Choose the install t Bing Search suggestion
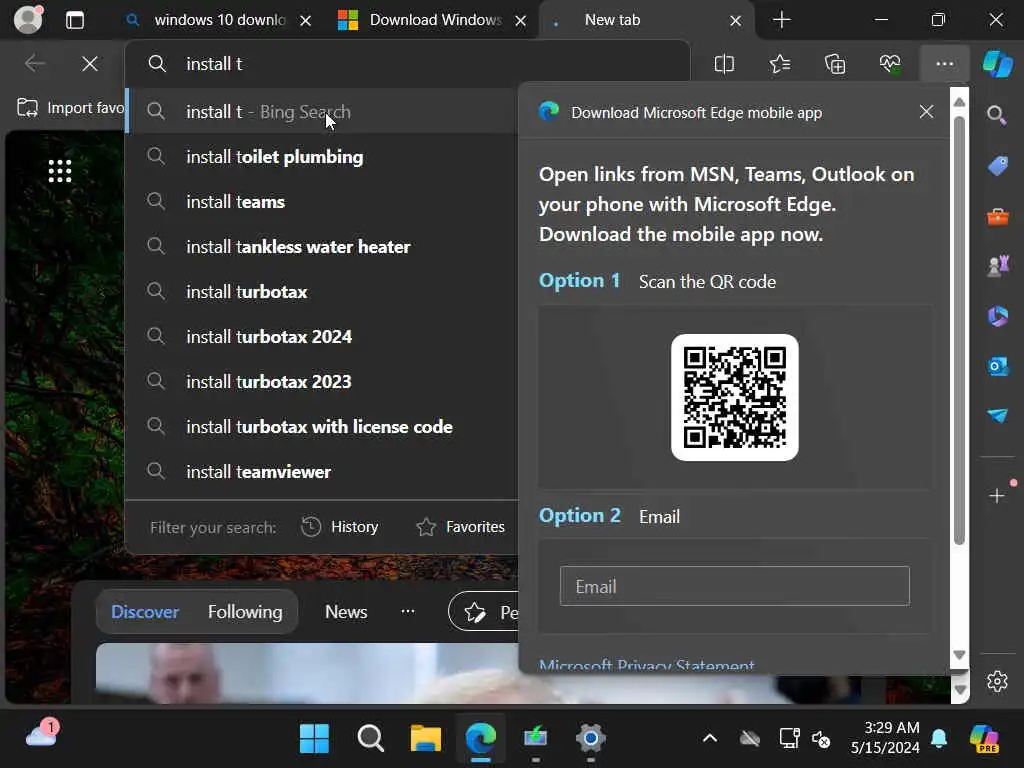1024x768 pixels. click(322, 112)
